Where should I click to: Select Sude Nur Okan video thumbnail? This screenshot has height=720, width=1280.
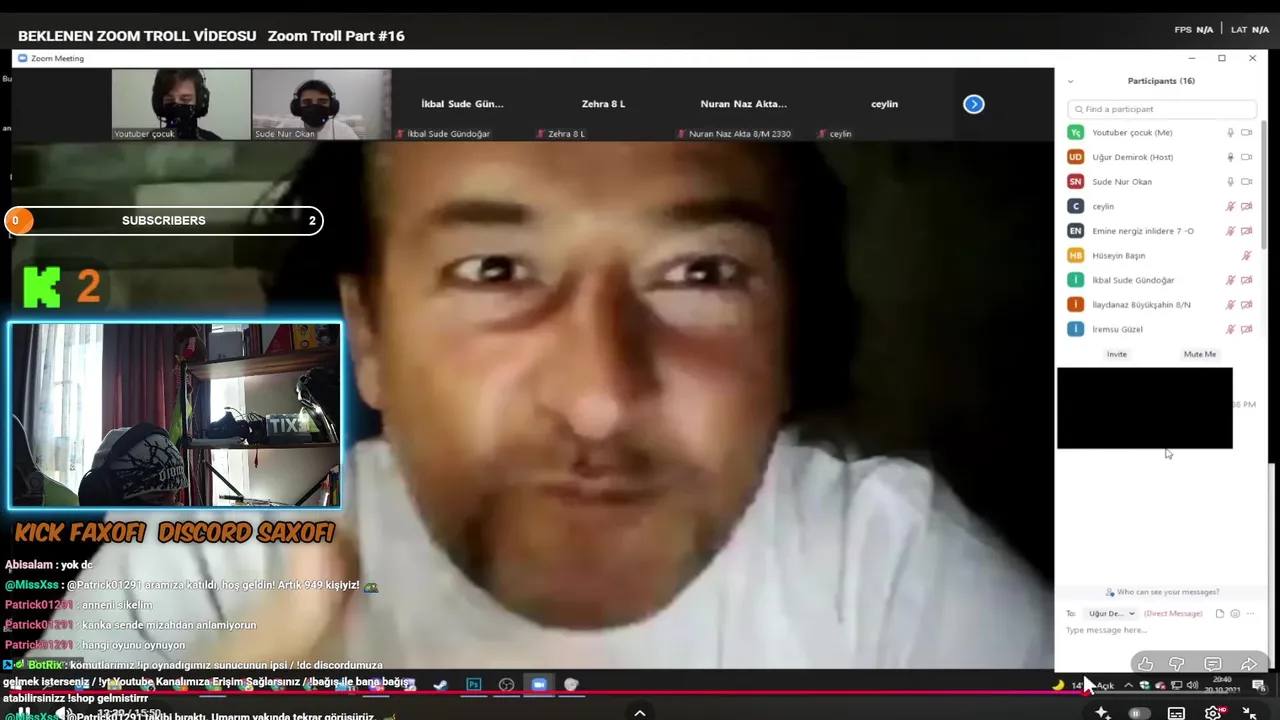click(x=321, y=104)
